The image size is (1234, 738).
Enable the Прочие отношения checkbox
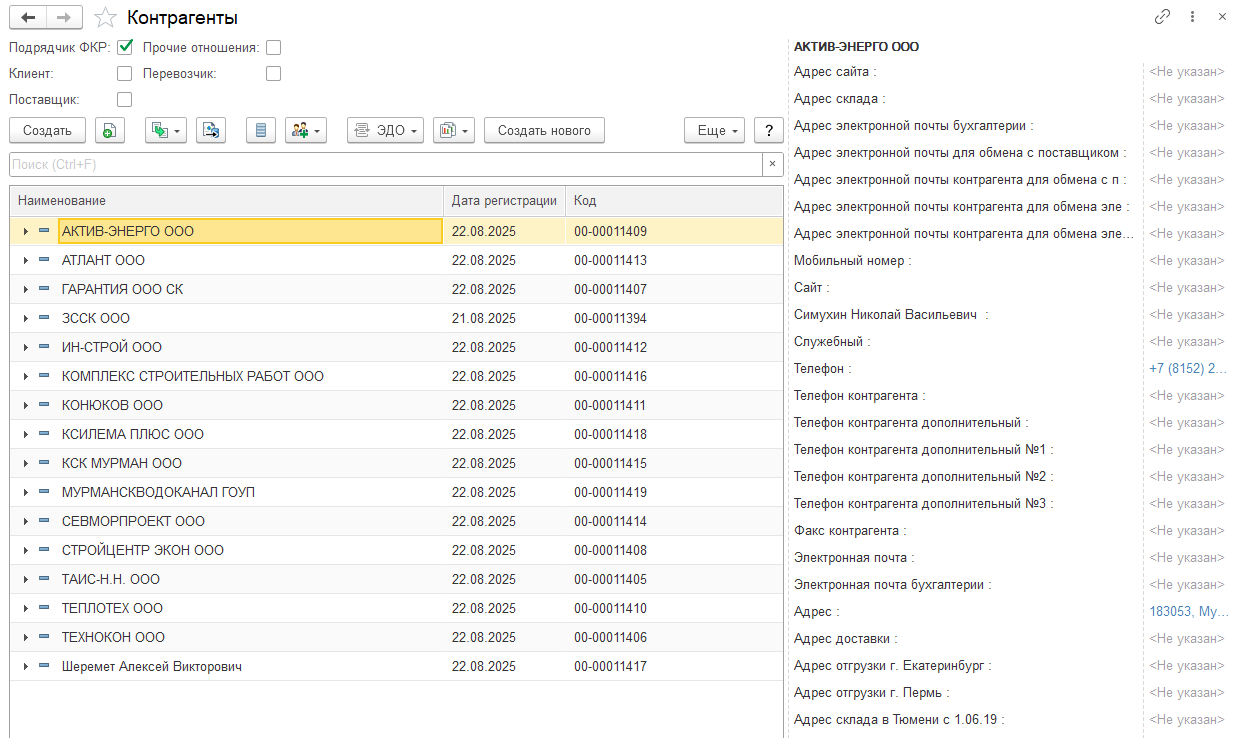point(273,47)
